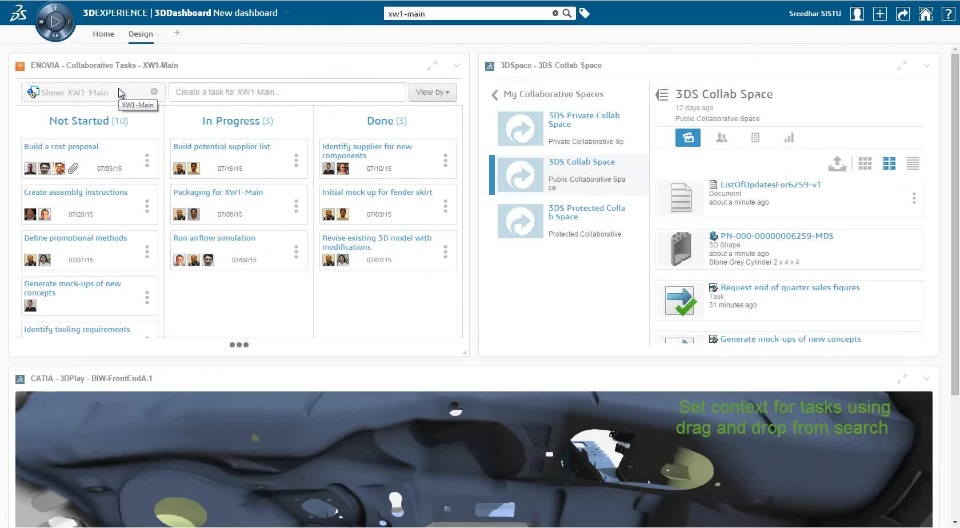The image size is (960, 528).
Task: Open options for Generate mock-ups of new concepts
Action: tap(147, 297)
